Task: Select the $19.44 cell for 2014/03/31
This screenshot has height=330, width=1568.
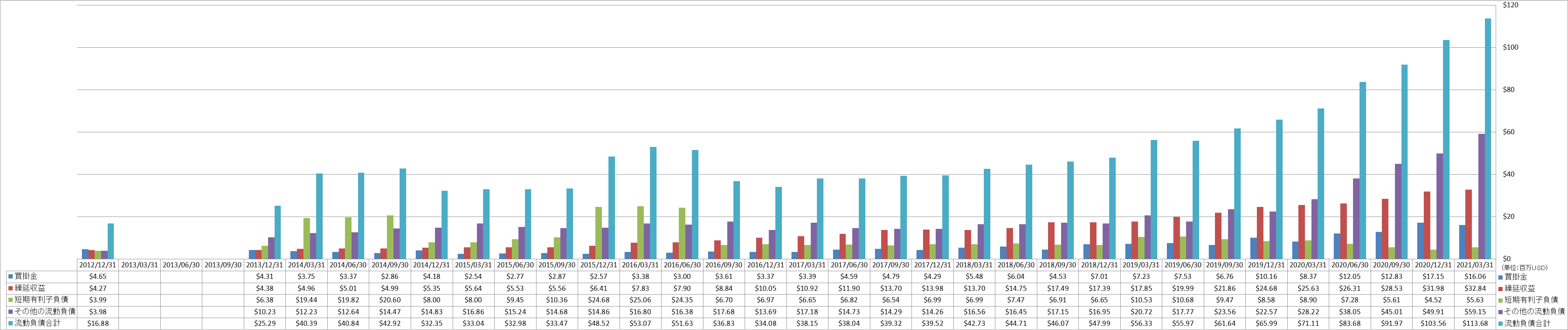Action: 306,300
